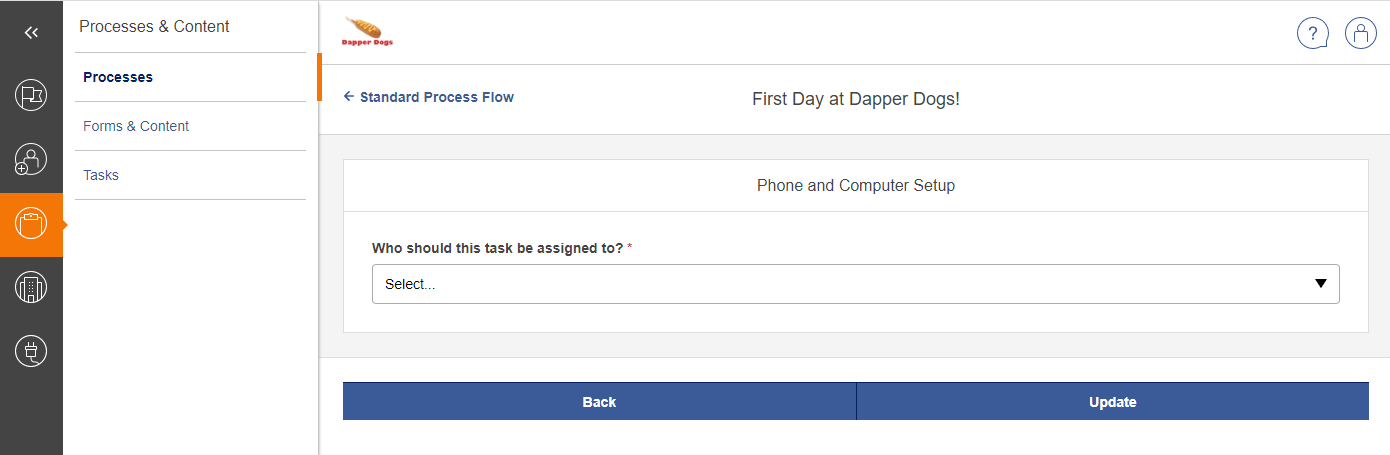
Task: Open help via the question mark icon
Action: (x=1312, y=33)
